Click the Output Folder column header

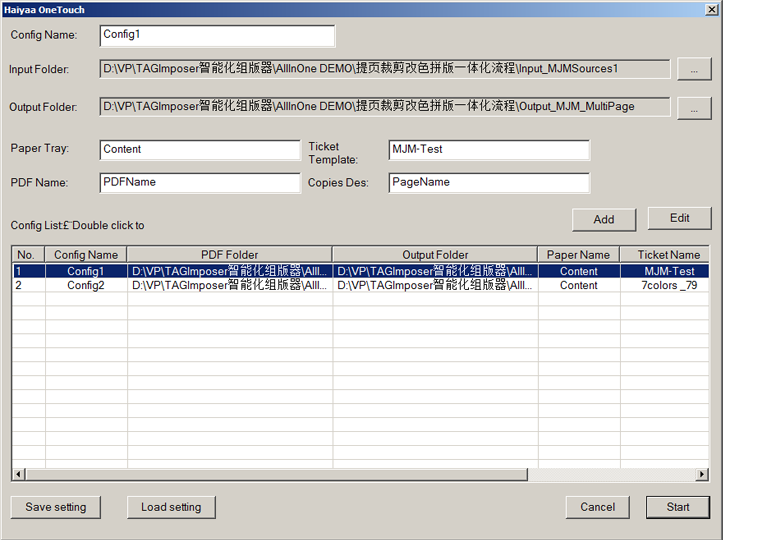tap(435, 255)
